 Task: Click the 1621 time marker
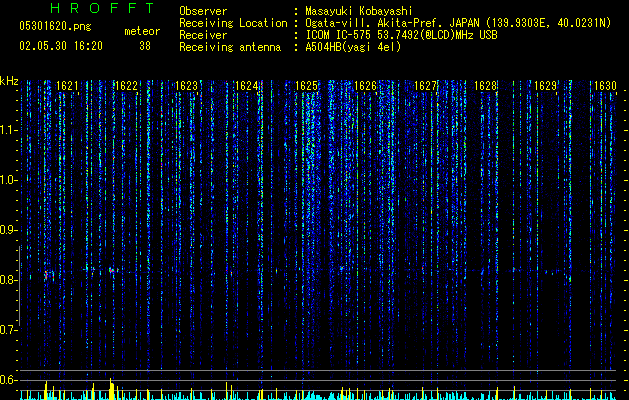[x=67, y=86]
